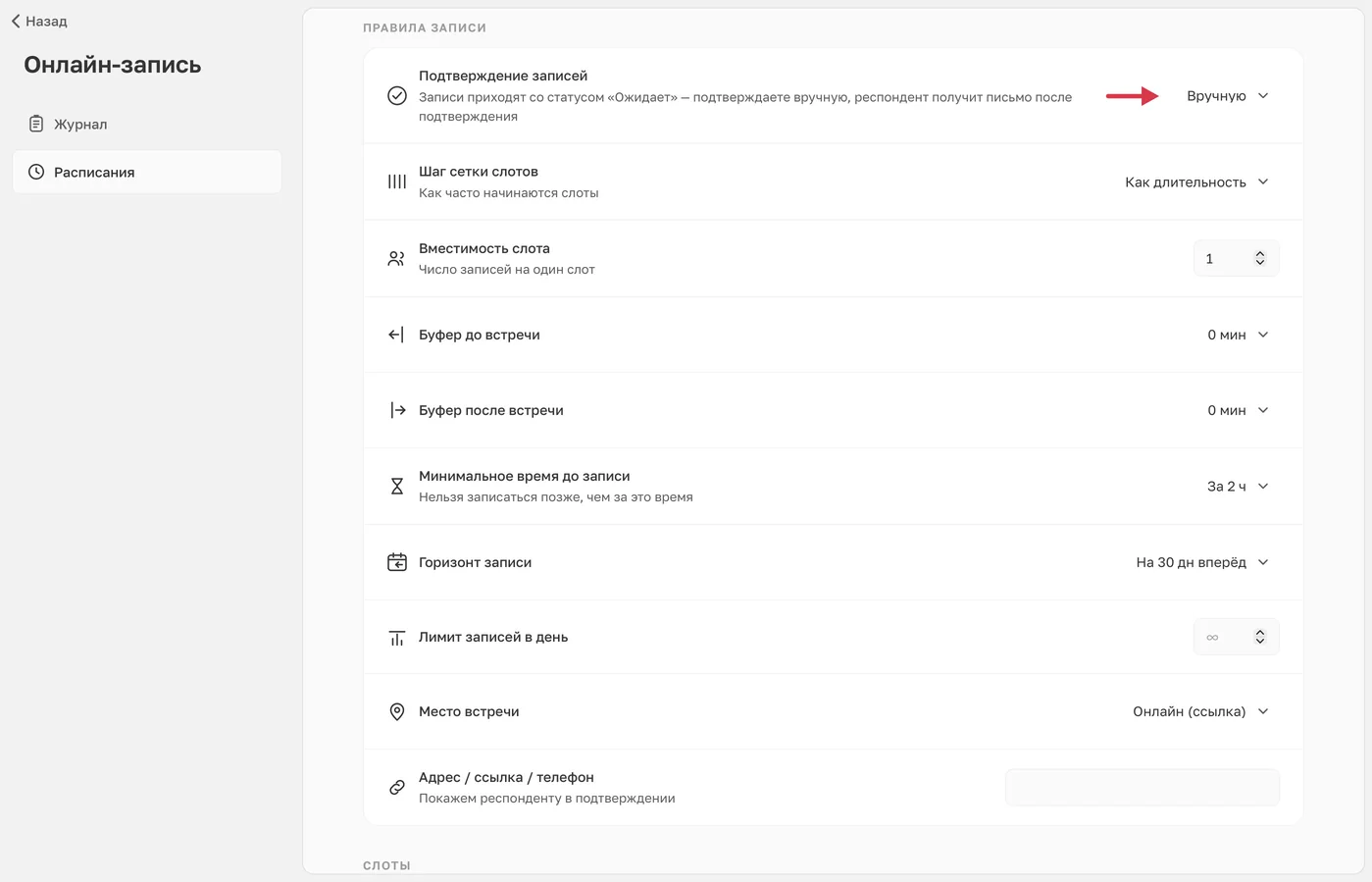Click the link icon for Адрес / ссылка / телефон
The image size is (1372, 882).
397,787
